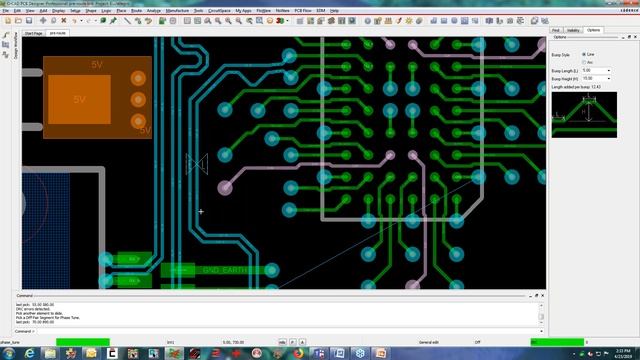This screenshot has width=640, height=360.
Task: Click the P button in status bar
Action: (x=292, y=342)
